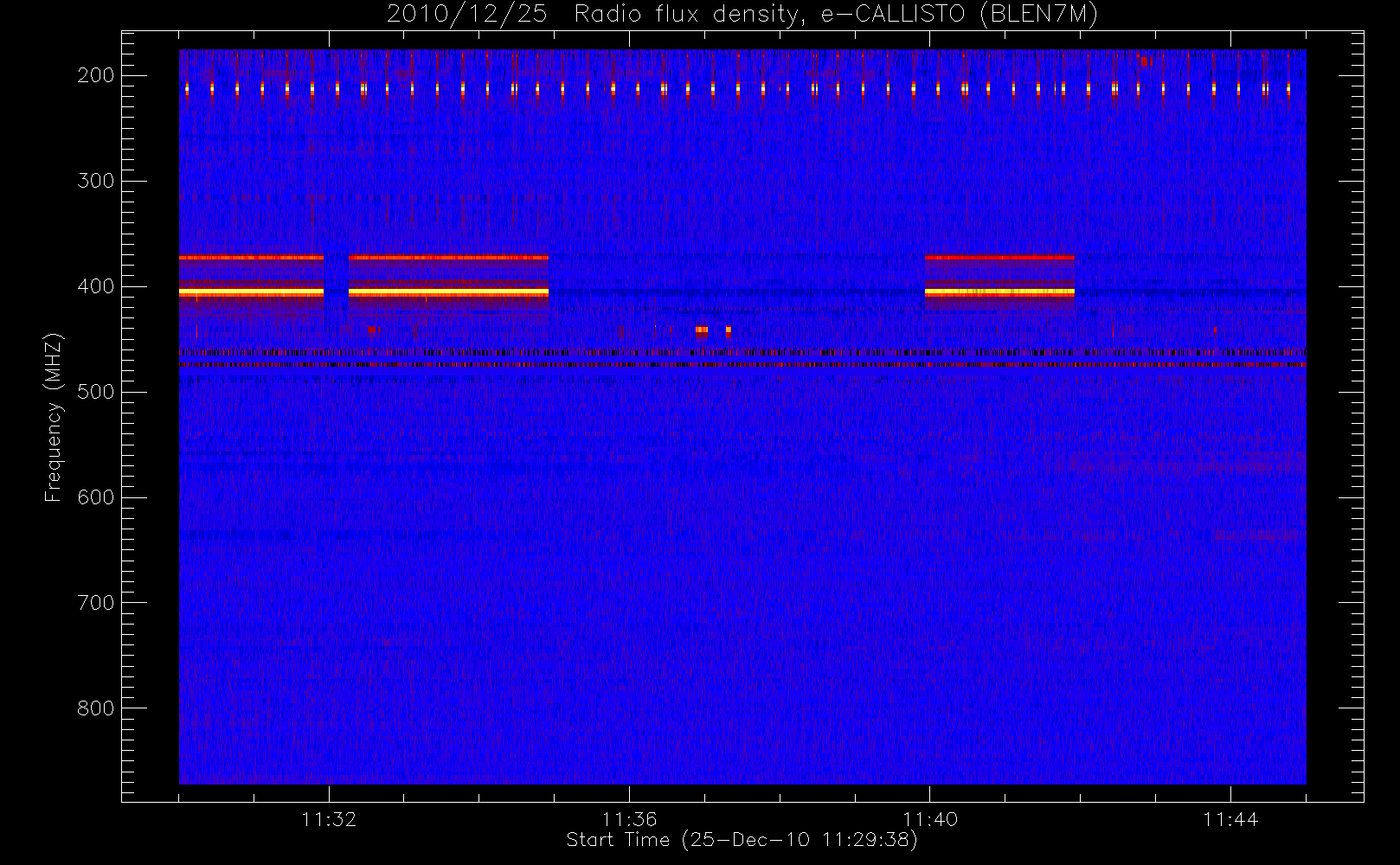This screenshot has width=1400, height=865.
Task: Select the 700 frequency tick label
Action: coord(96,603)
